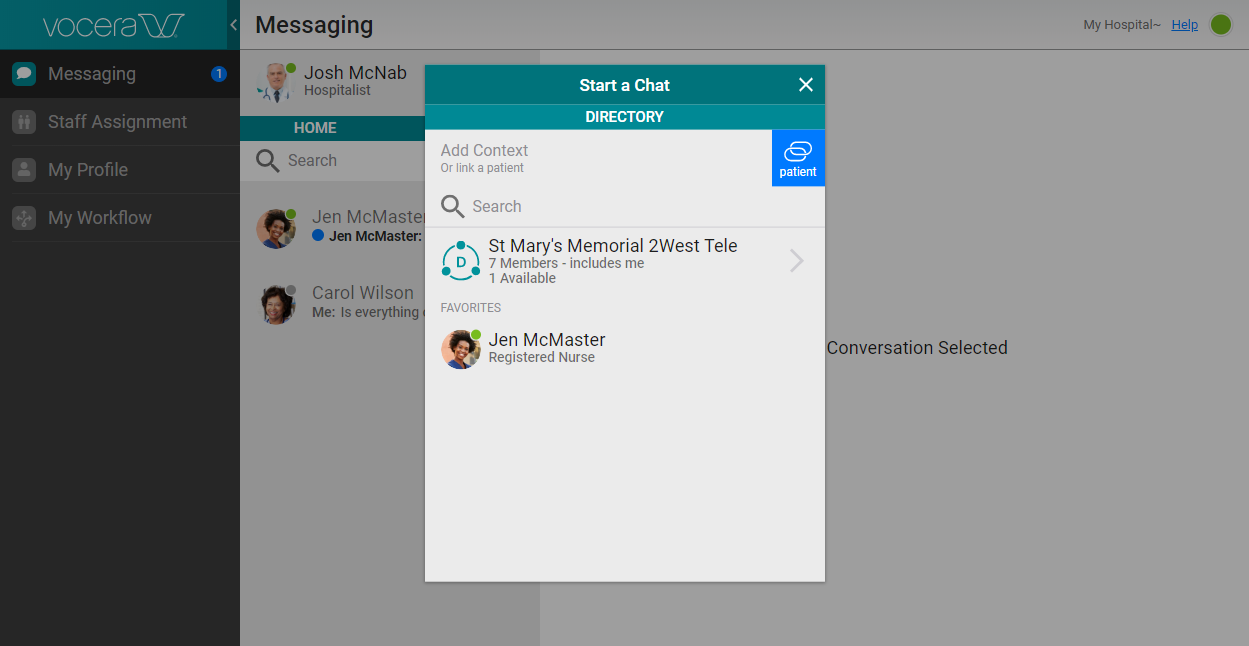Click the My Profile person icon
This screenshot has width=1249, height=646.
click(x=24, y=170)
